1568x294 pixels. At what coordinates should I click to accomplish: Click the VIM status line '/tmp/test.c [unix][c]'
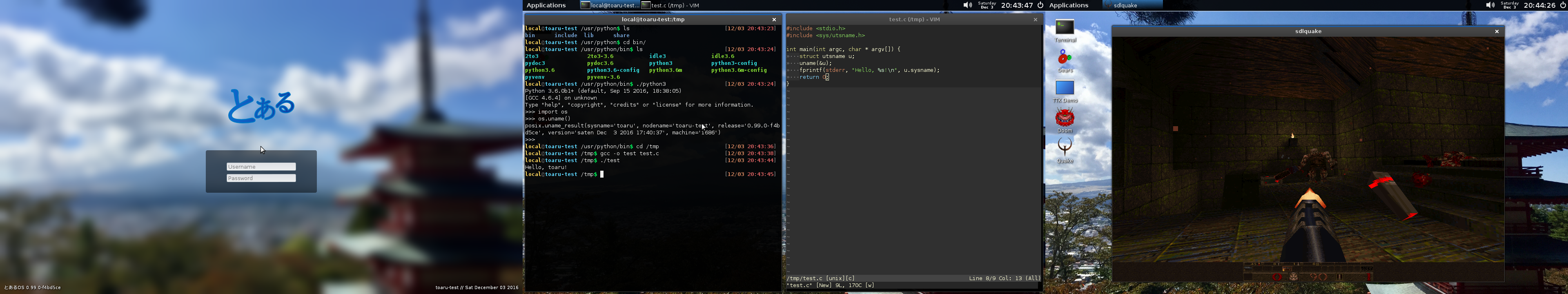pos(820,278)
